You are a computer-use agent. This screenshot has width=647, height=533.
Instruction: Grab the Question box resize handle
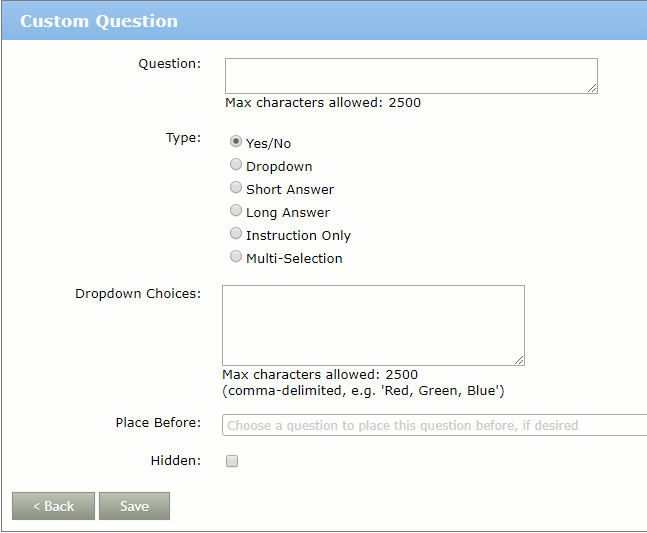coord(592,88)
